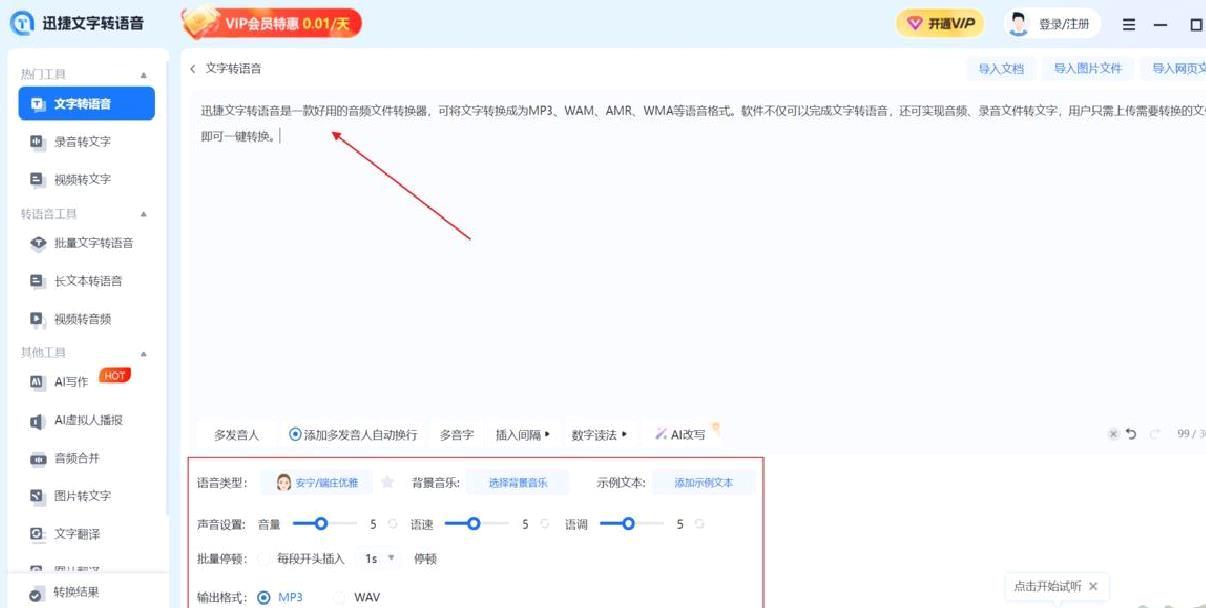Enable 每段开头插入 pause option
Viewport: 1206px width, 608px height.
point(264,558)
